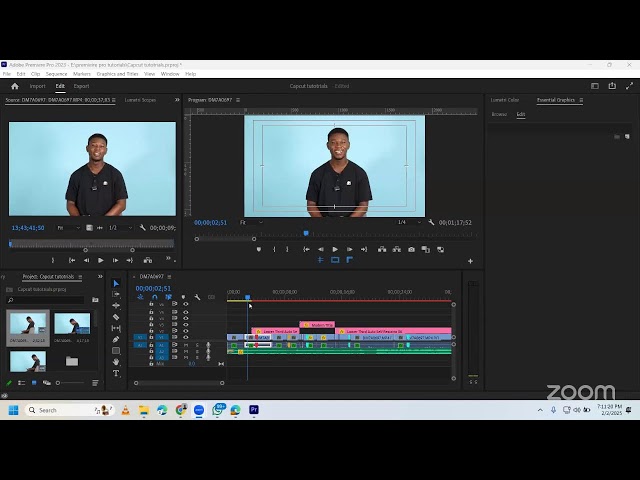
Task: Click Project panel thumbnail size slider
Action: pos(70,383)
